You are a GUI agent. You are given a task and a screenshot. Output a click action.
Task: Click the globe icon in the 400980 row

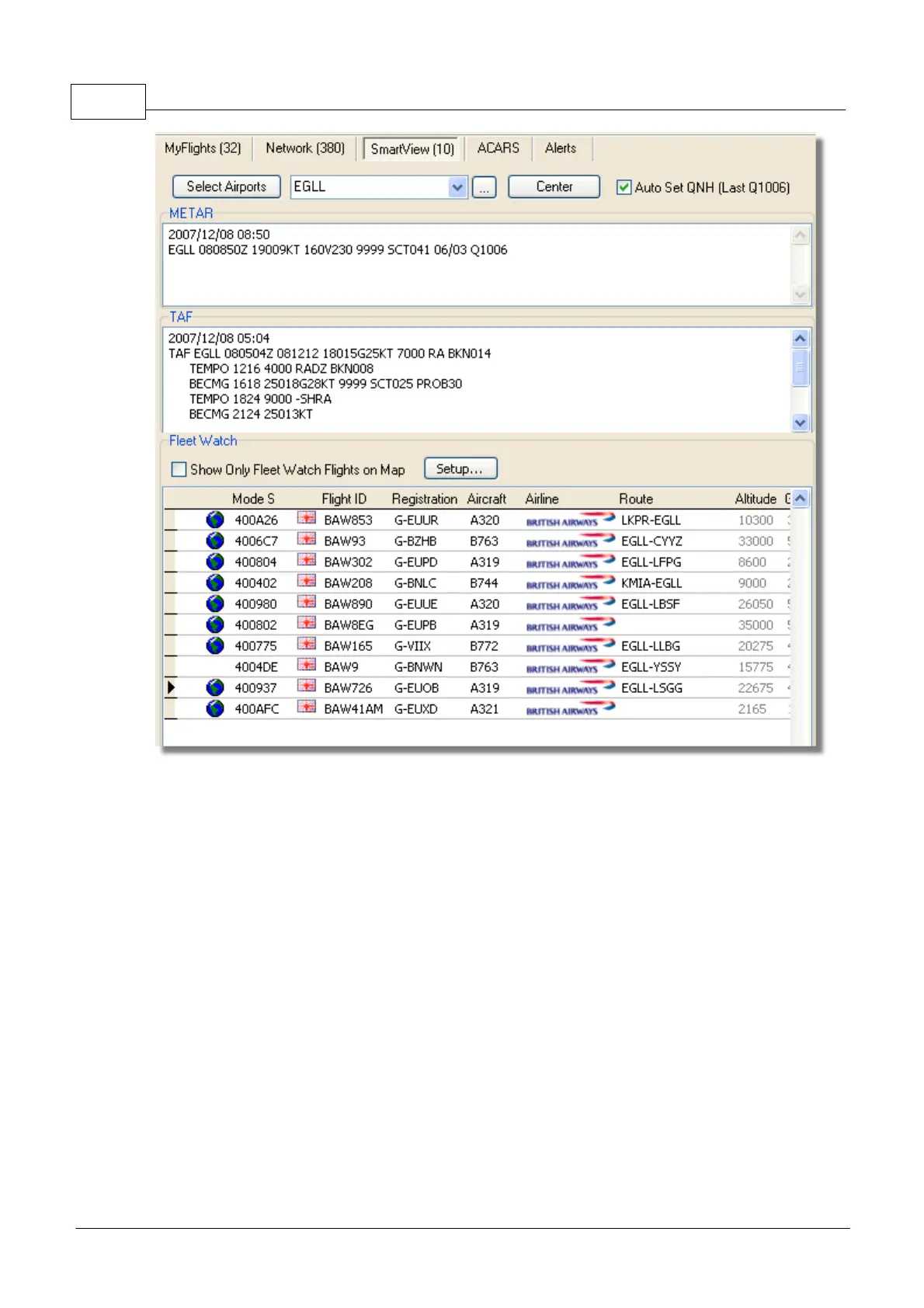click(215, 604)
